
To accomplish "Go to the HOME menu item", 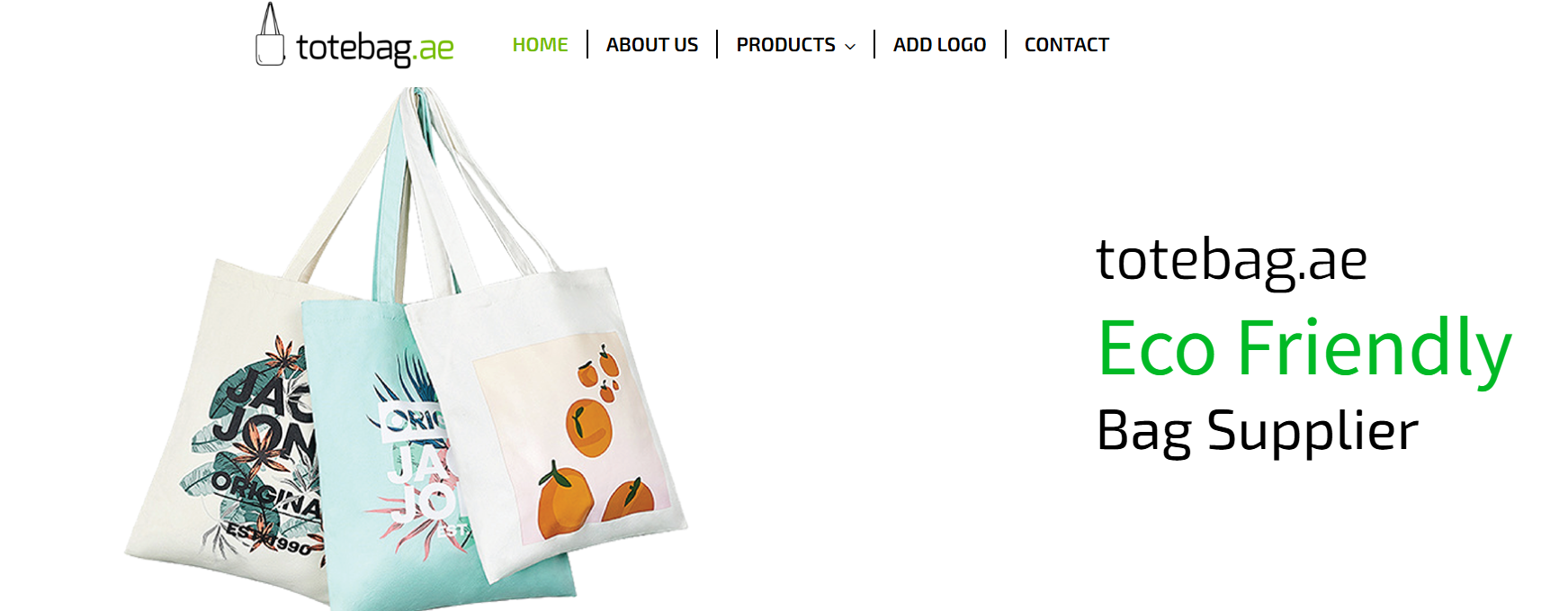I will pyautogui.click(x=540, y=44).
